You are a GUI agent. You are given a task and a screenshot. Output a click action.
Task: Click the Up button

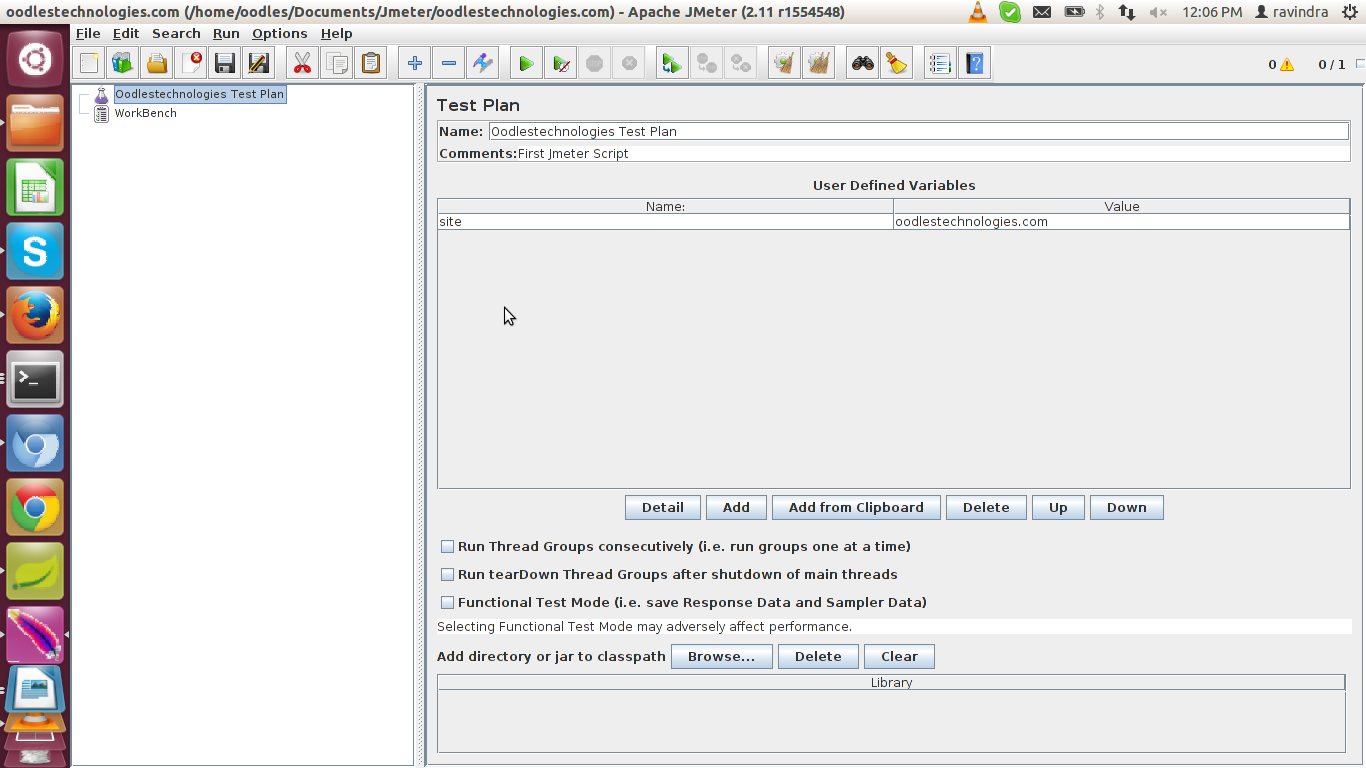pos(1058,508)
